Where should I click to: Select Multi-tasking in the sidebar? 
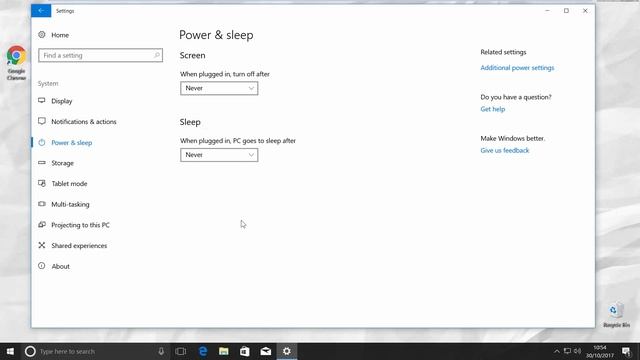pyautogui.click(x=70, y=204)
